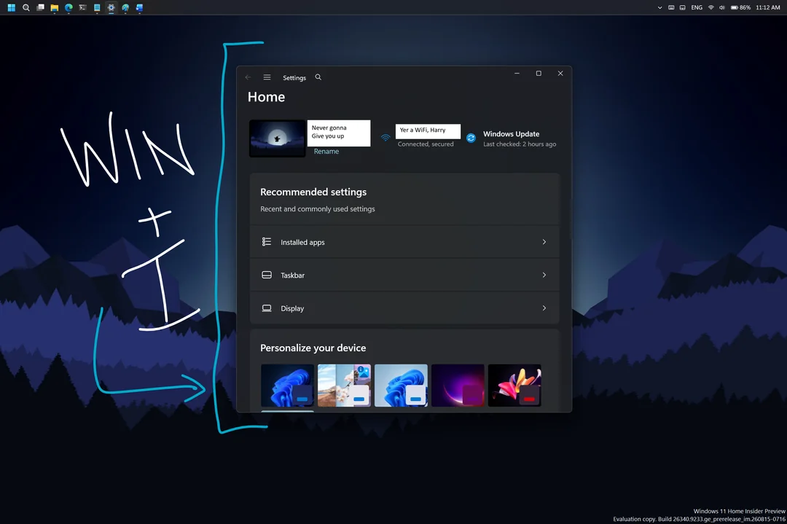Open the volume speaker tray icon
The width and height of the screenshot is (787, 524).
722,8
